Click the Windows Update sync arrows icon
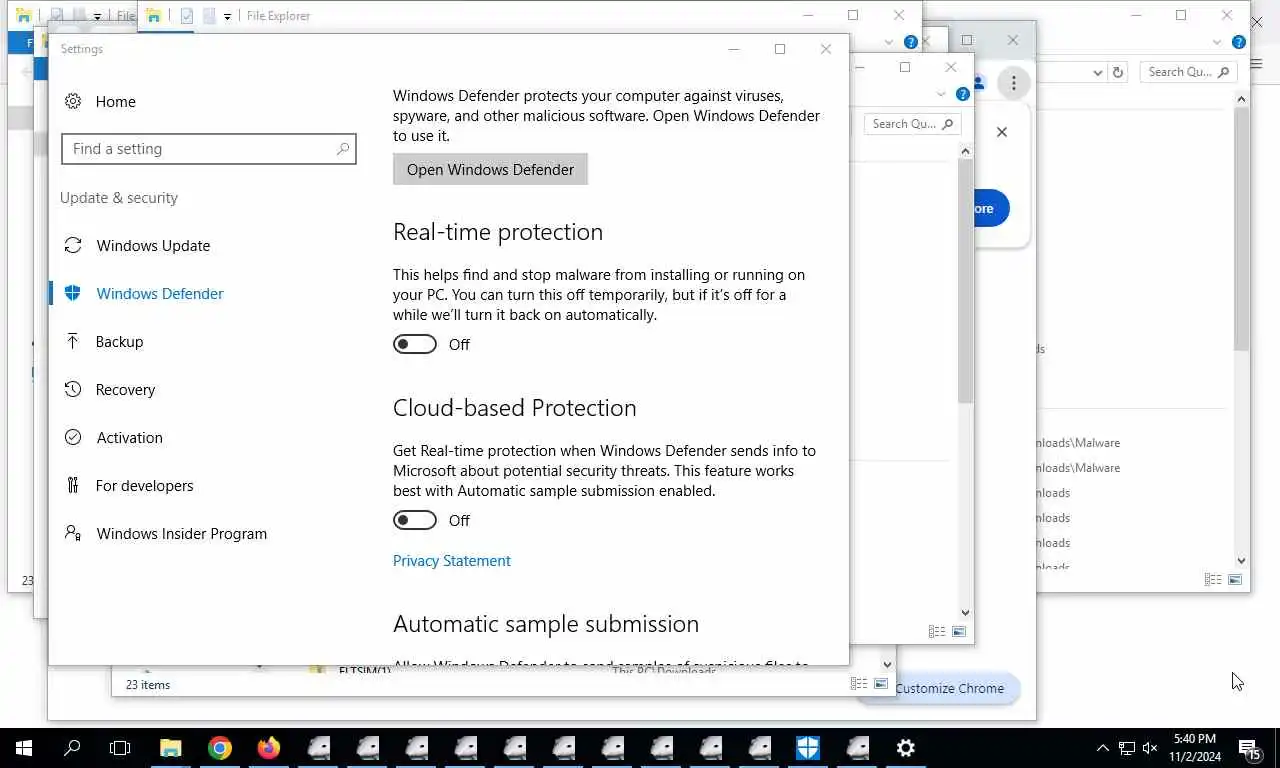 pos(73,246)
